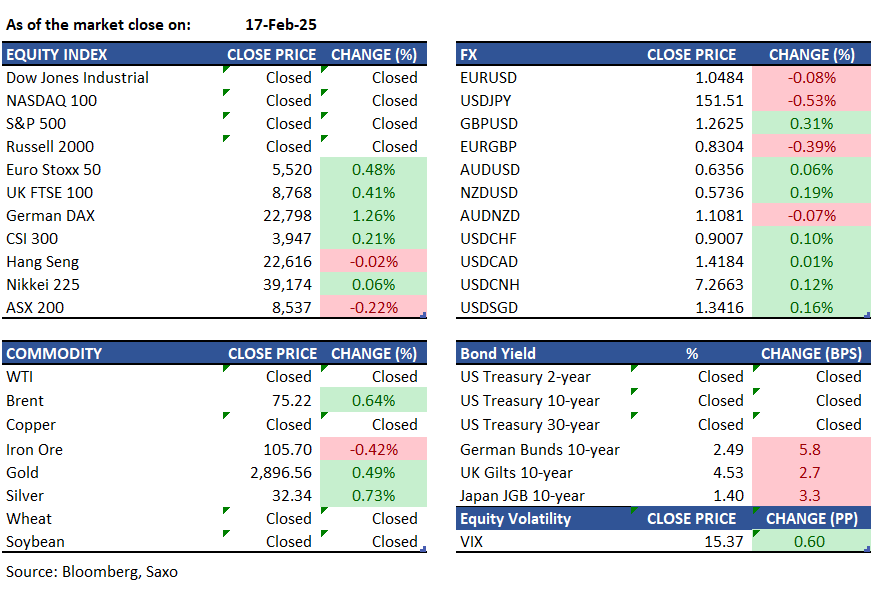Screen dimensions: 872x590
Task: Select the German Bunds 10-year change 5.8
Action: (810, 450)
